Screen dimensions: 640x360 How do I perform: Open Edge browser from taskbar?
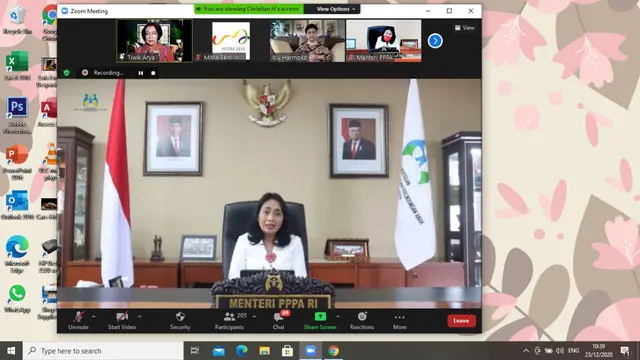[x=242, y=351]
